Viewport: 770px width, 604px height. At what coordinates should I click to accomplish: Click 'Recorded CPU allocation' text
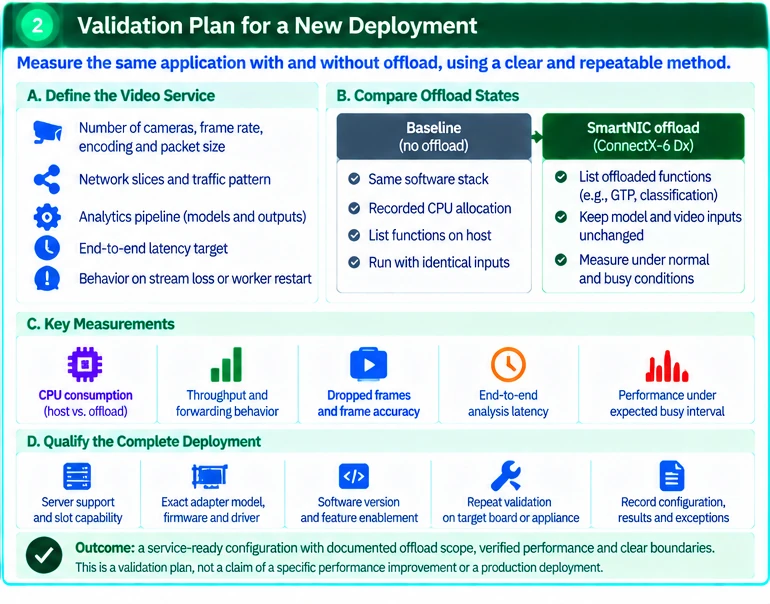(x=440, y=208)
